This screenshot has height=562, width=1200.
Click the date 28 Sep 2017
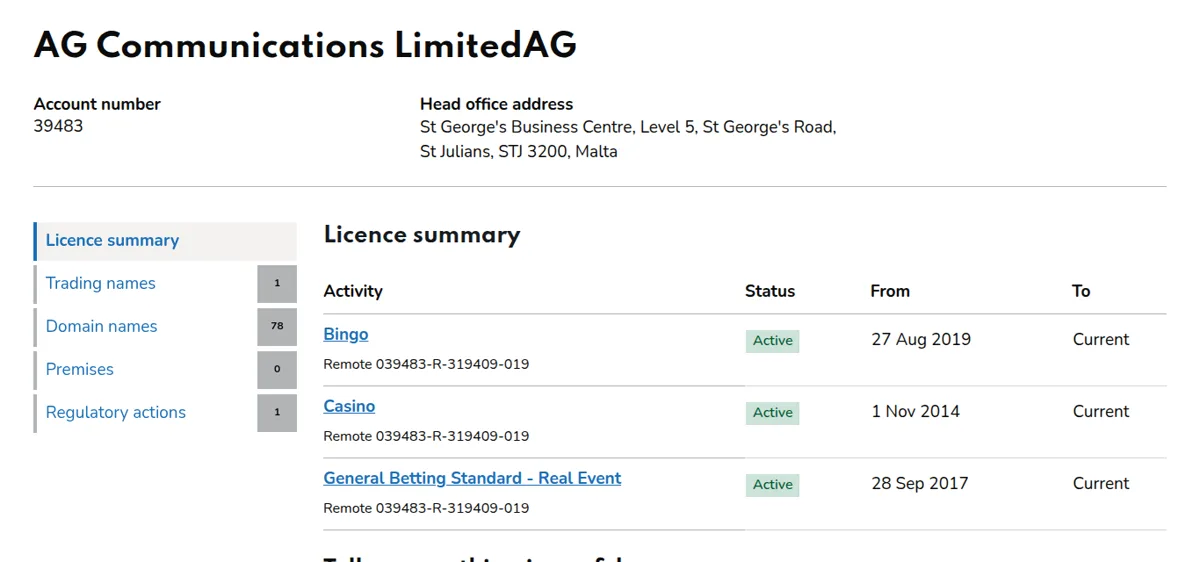pos(920,483)
